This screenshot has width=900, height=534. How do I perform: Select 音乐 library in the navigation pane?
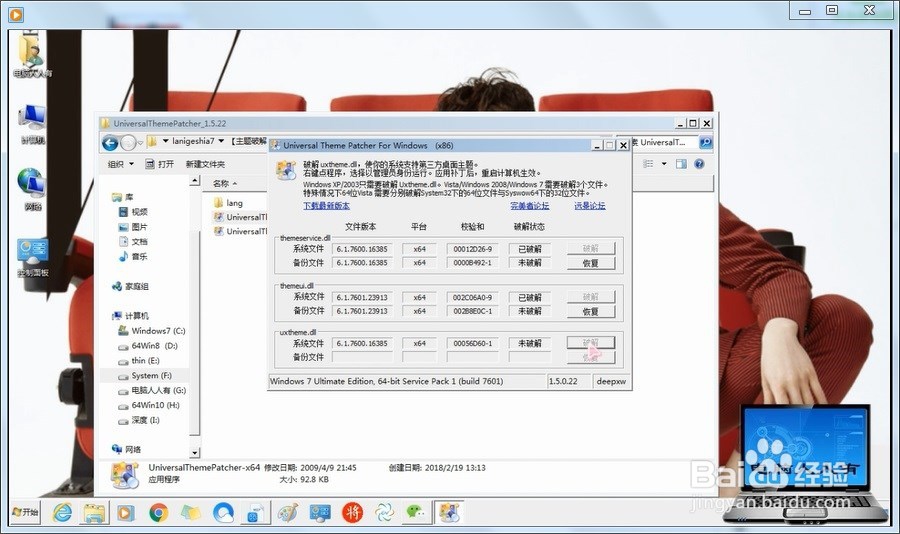point(133,257)
